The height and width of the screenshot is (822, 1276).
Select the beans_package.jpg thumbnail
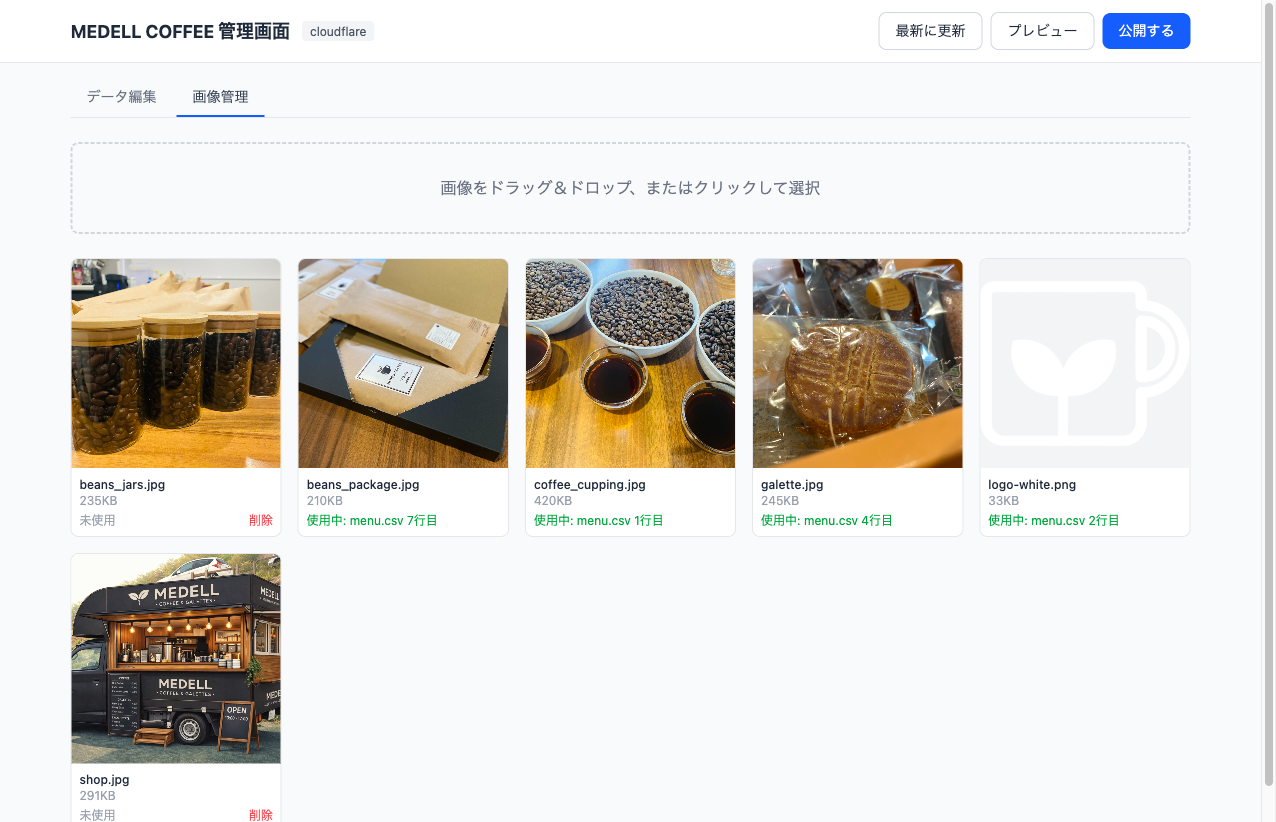tap(402, 363)
